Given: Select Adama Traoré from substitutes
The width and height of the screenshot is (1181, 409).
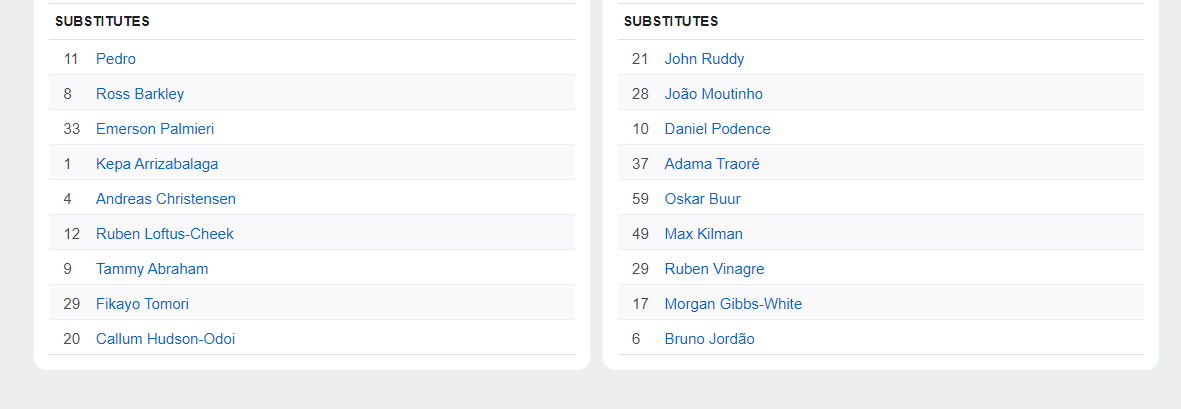Looking at the screenshot, I should [x=712, y=164].
